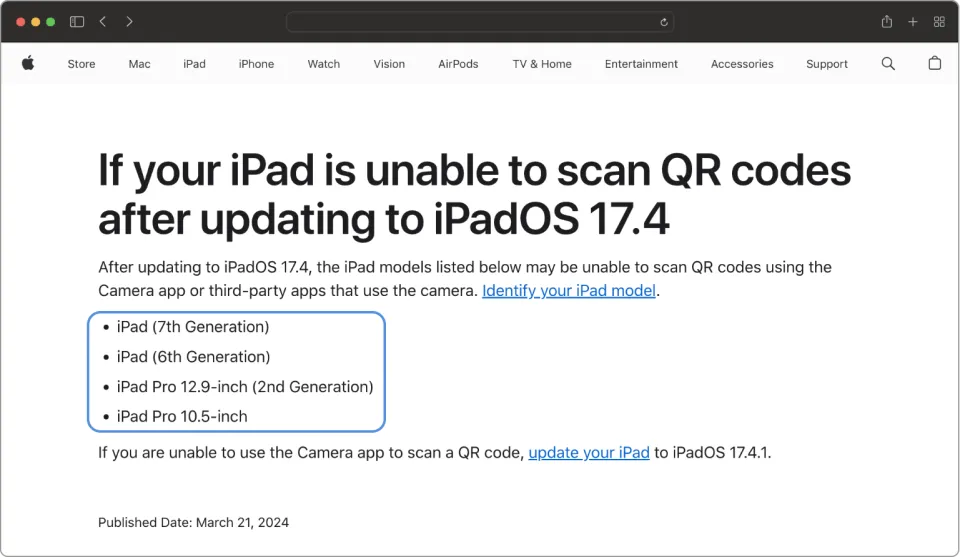Select AirPods in the navigation bar

(x=458, y=64)
